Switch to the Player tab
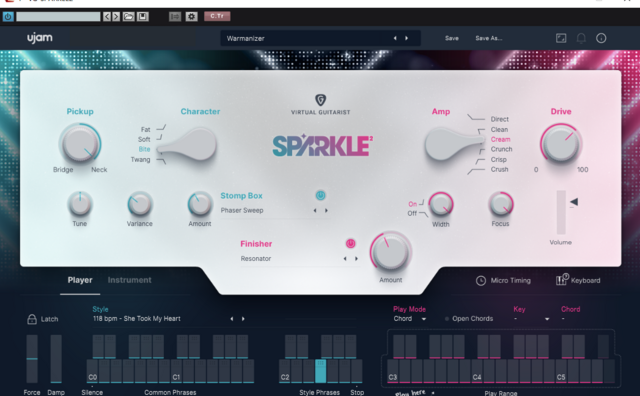The height and width of the screenshot is (396, 640). click(80, 280)
